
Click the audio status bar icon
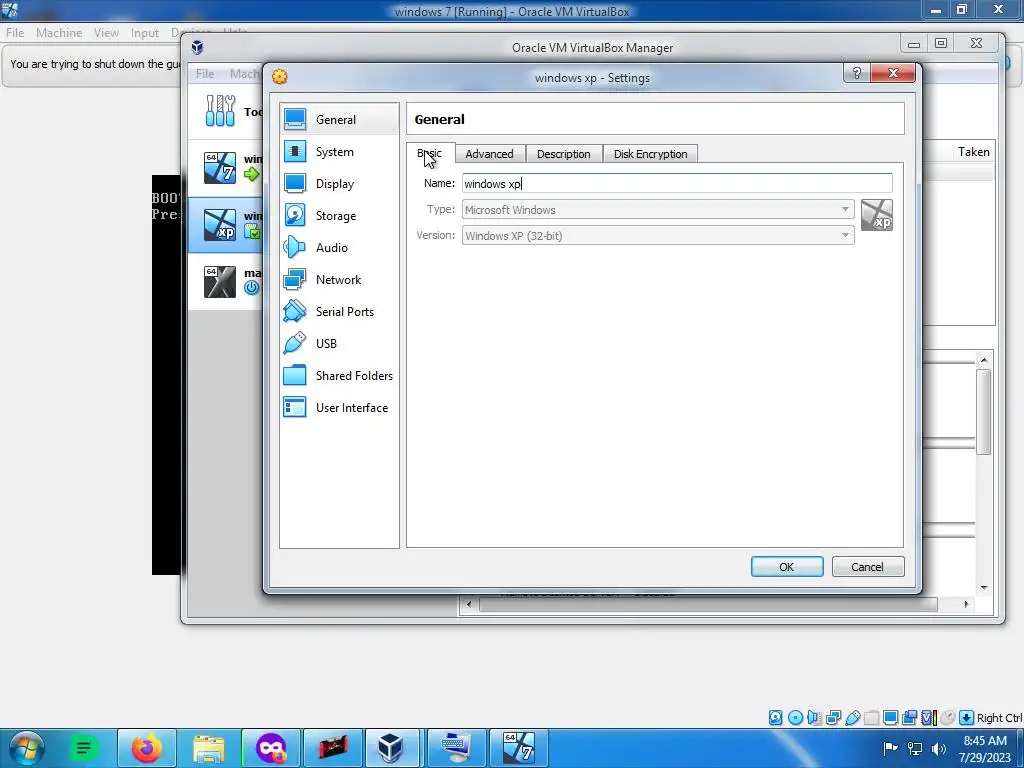[814, 718]
